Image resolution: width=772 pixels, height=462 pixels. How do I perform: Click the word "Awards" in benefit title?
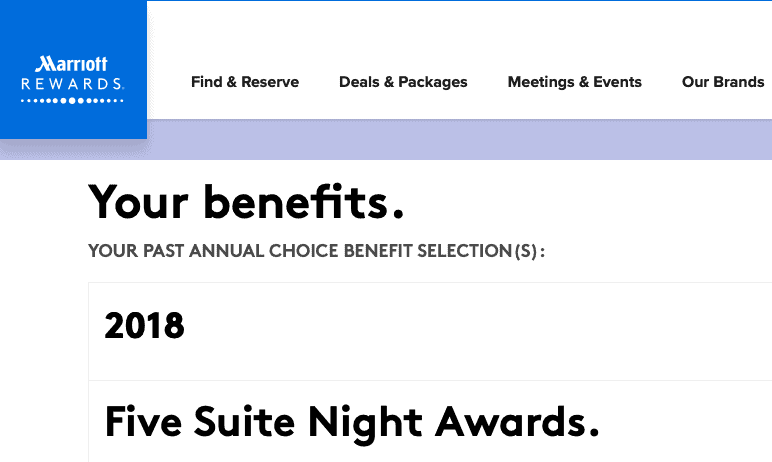(517, 422)
